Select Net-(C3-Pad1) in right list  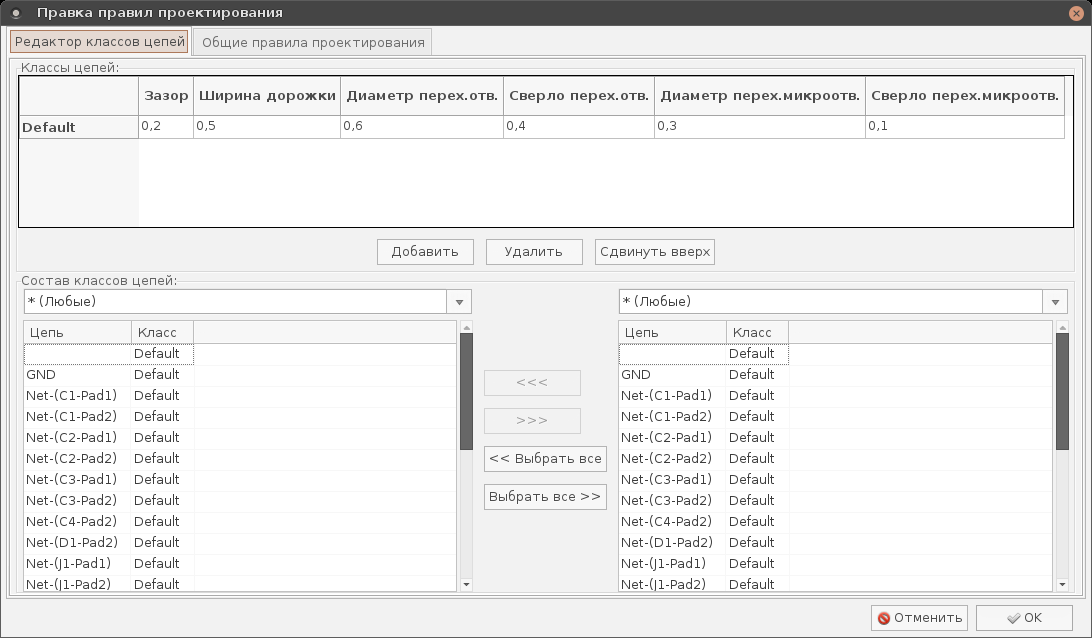point(836,479)
